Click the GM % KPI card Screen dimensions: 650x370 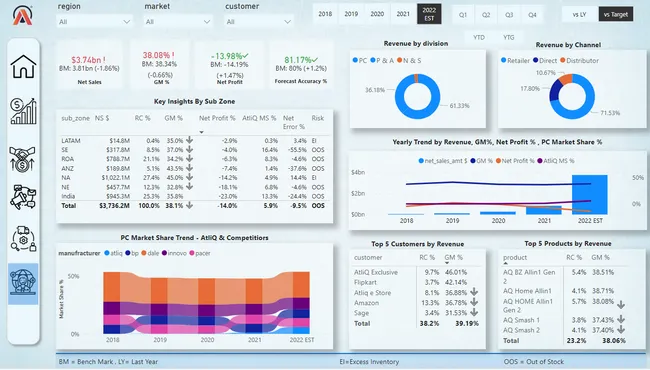click(x=160, y=65)
